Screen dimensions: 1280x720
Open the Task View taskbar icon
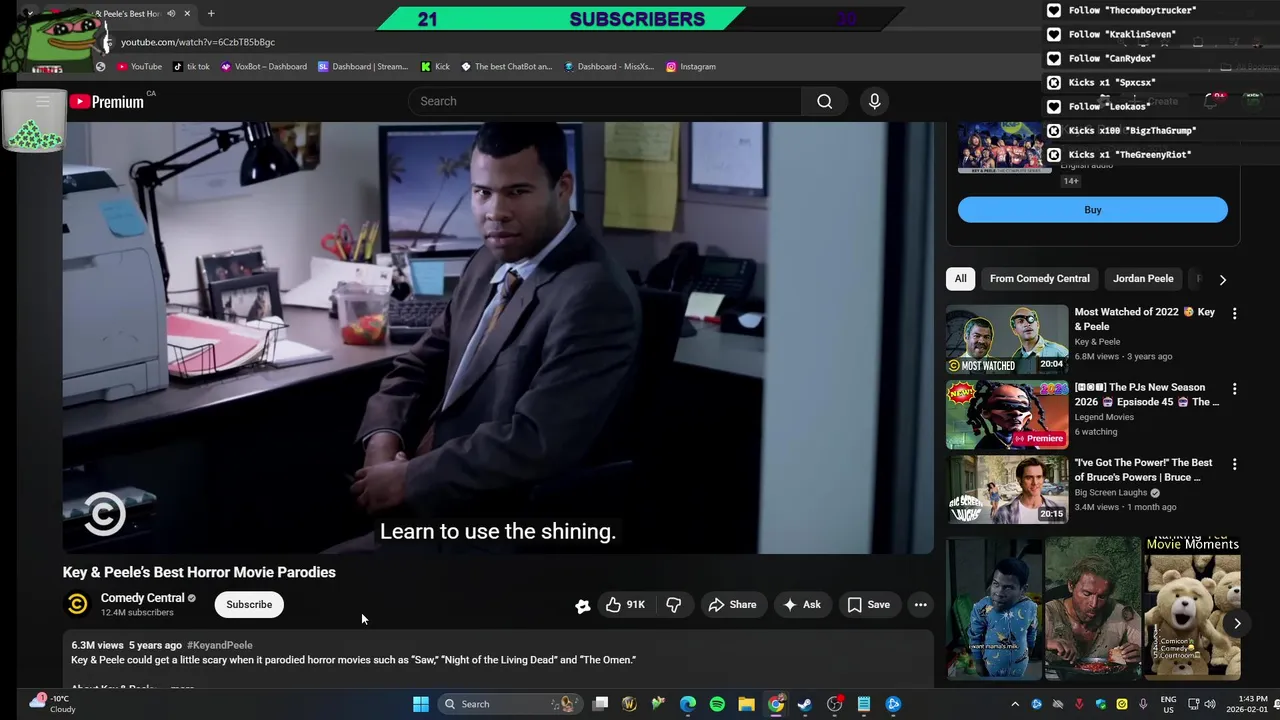600,704
